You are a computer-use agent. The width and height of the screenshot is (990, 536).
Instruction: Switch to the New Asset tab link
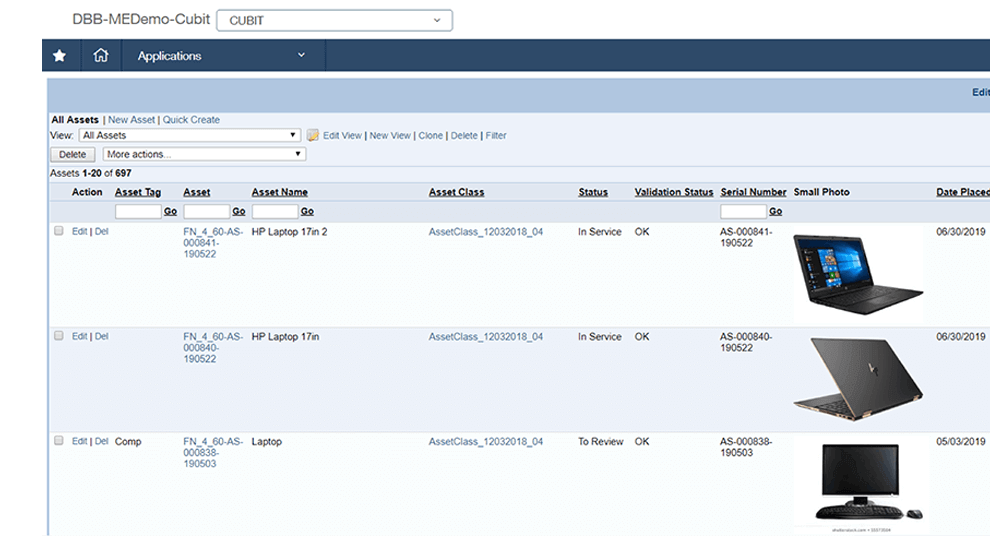tap(131, 120)
